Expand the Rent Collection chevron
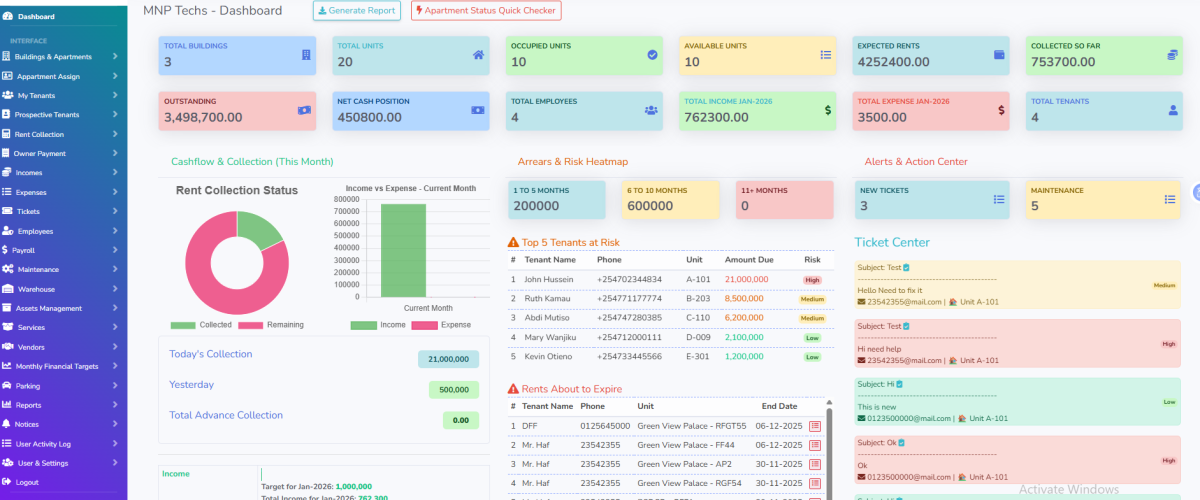This screenshot has width=1200, height=500. point(115,134)
